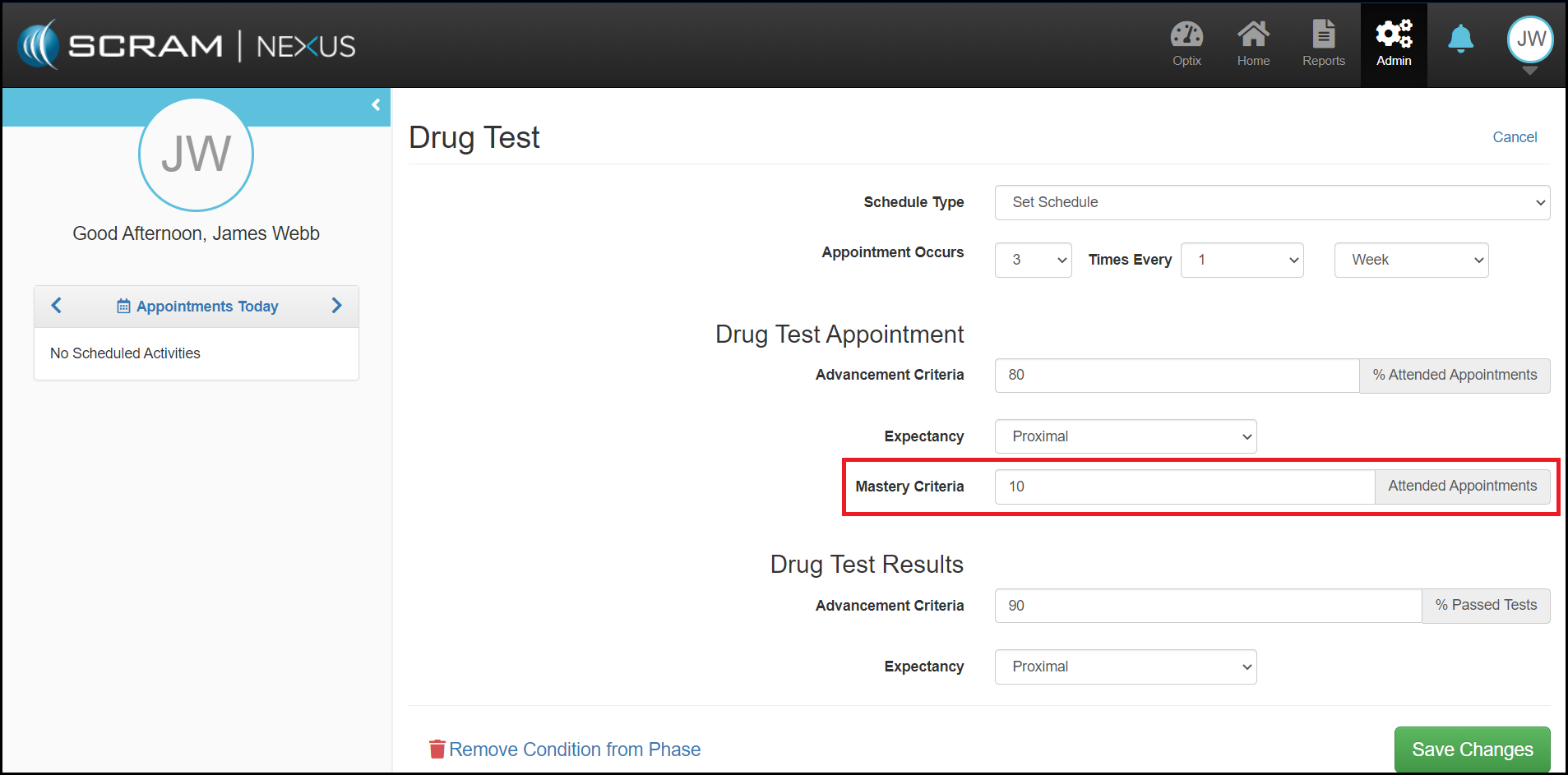Go to next day's appointments arrow
This screenshot has width=1568, height=775.
point(336,306)
